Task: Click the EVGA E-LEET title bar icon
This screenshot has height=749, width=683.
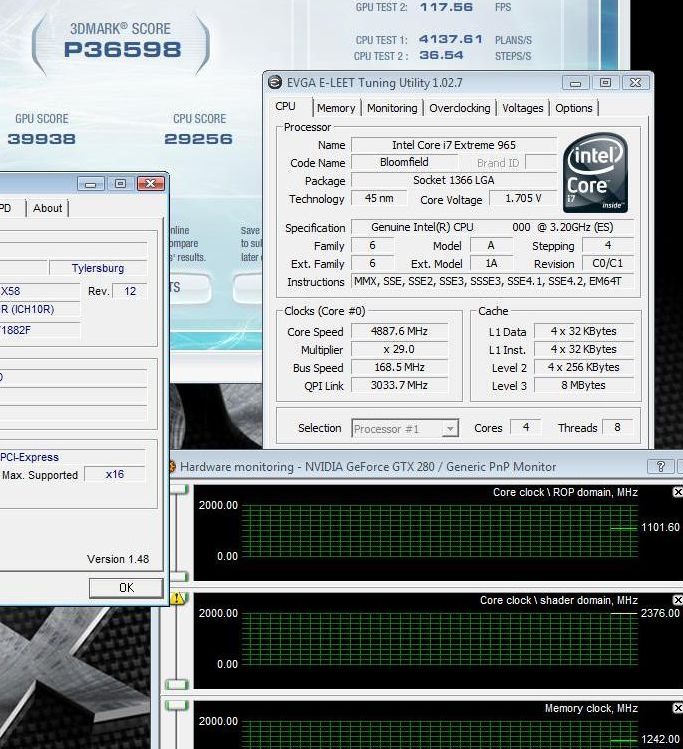Action: tap(275, 82)
